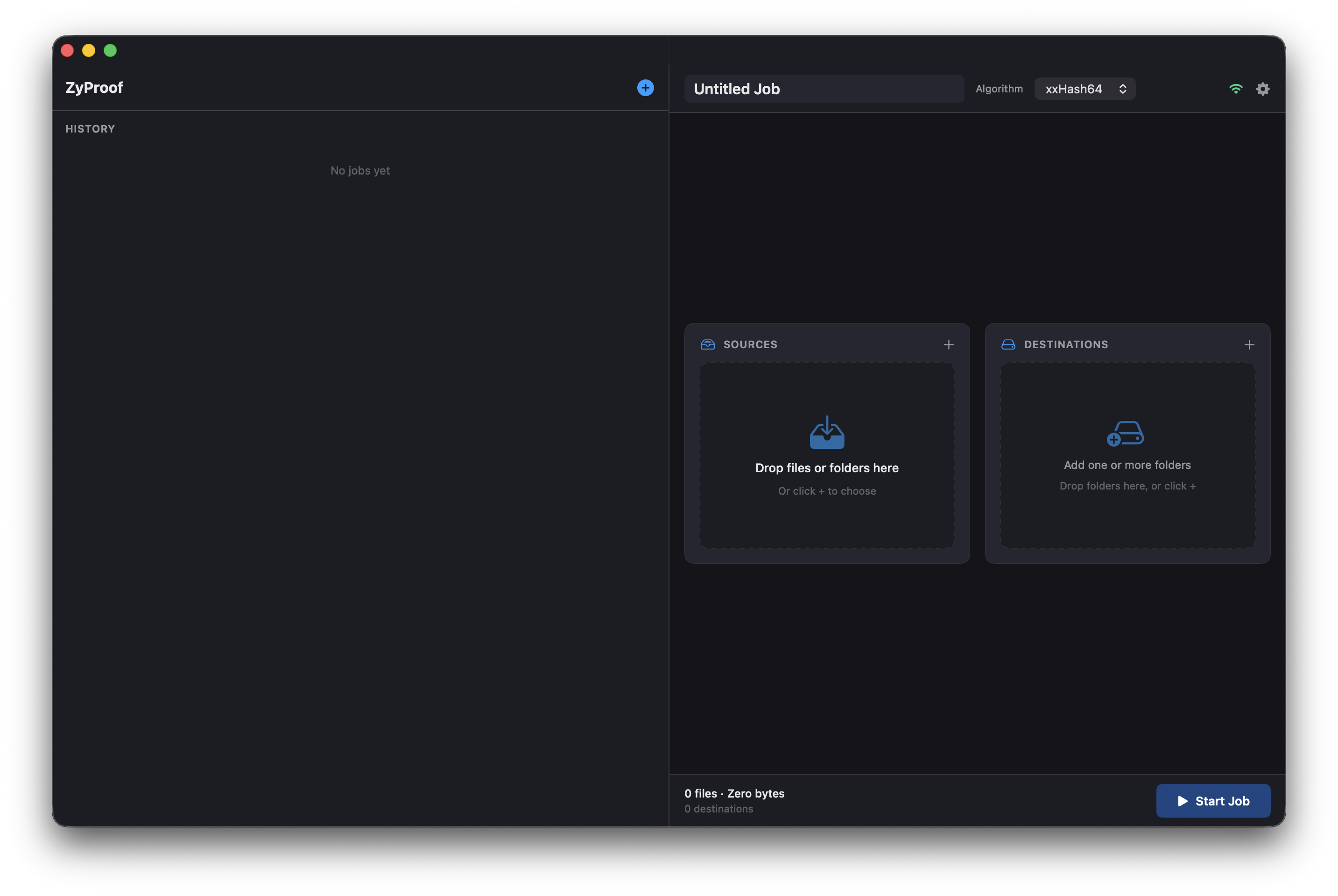
Task: Click "Drop files or folders here" text
Action: [827, 468]
